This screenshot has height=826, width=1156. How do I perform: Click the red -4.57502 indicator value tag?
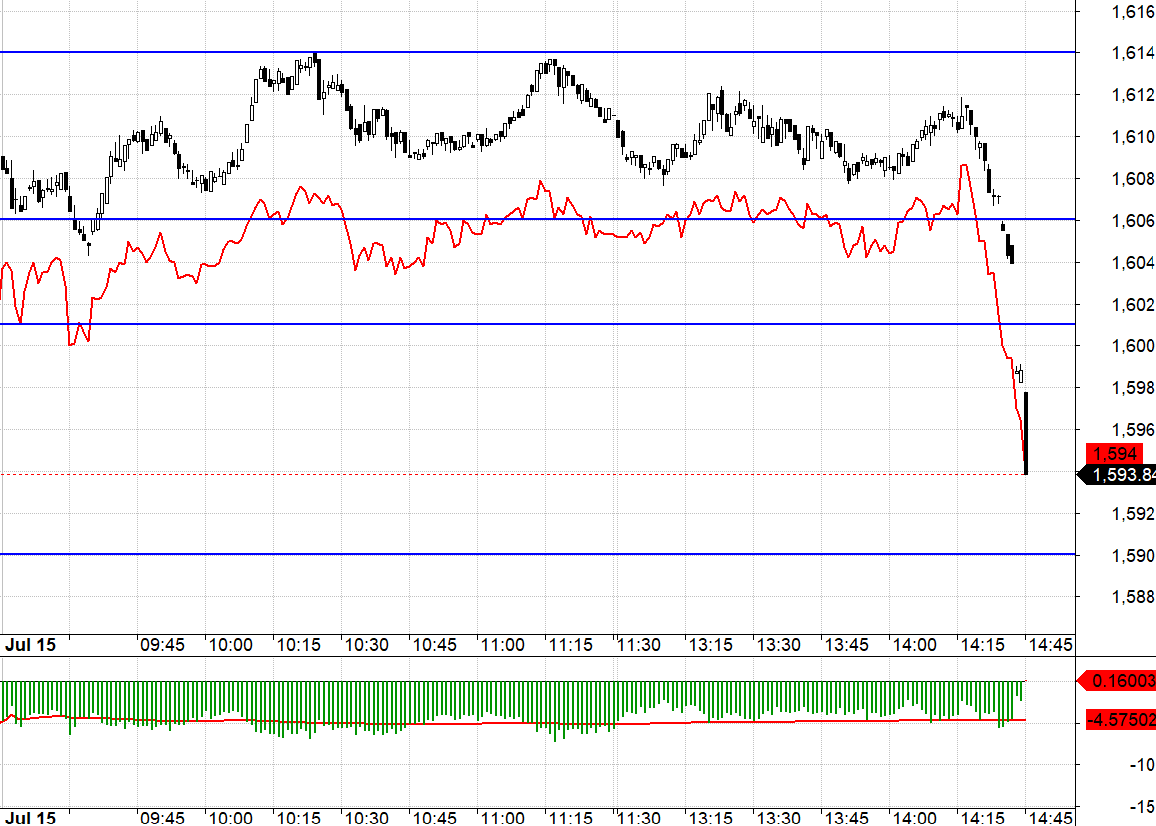tap(1118, 720)
